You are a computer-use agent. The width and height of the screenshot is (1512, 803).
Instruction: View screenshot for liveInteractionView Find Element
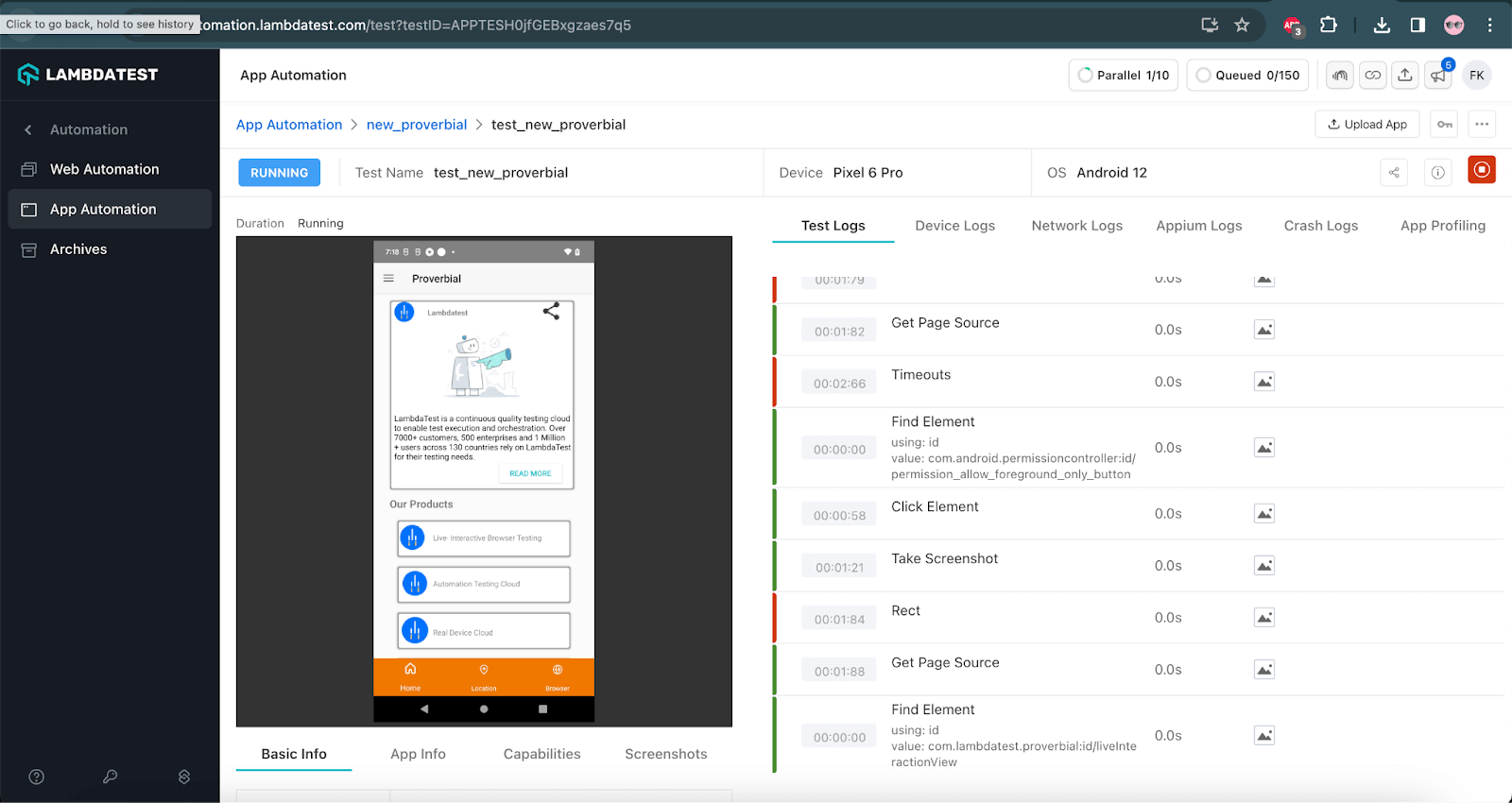[1264, 736]
